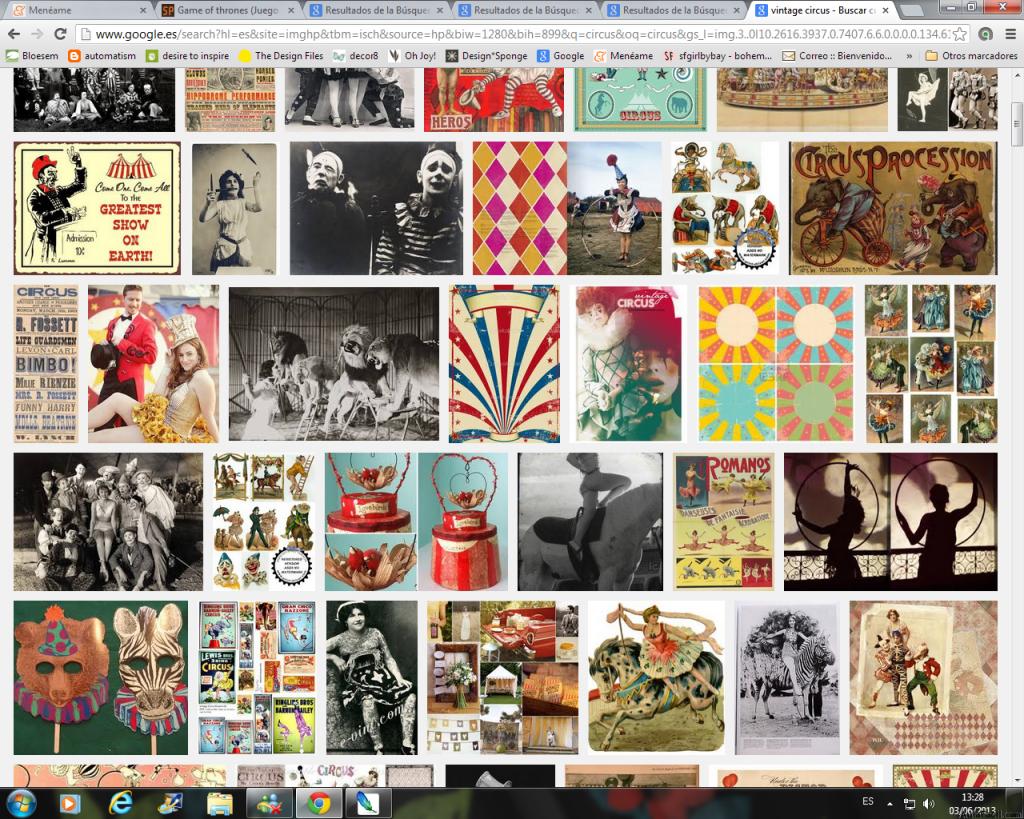Open the Romanos poster thumbnail
The image size is (1024, 819).
tap(724, 522)
